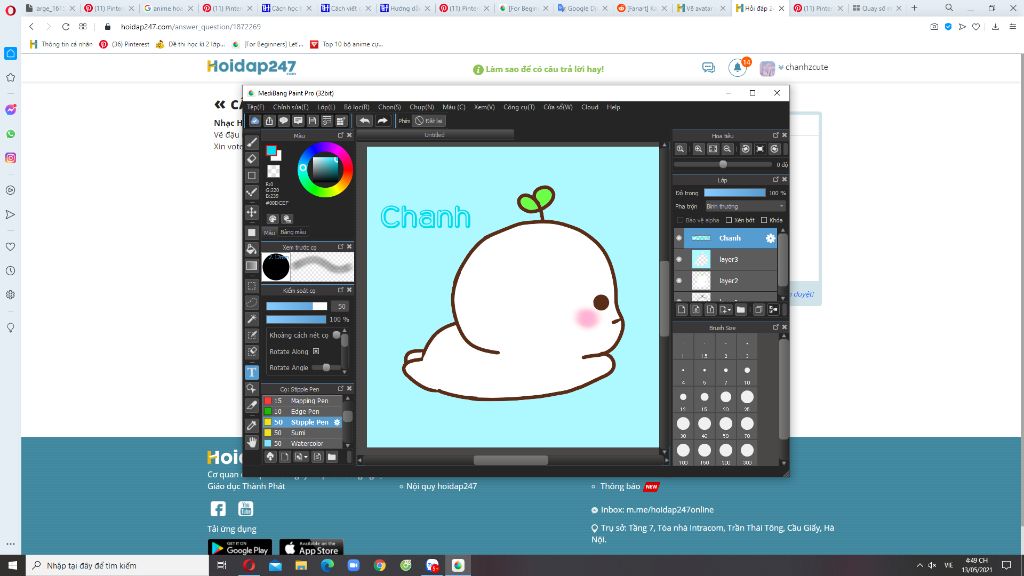Screen dimensions: 1024x576
Task: Open the brush duplicate dropdown below brush list
Action: (300, 457)
